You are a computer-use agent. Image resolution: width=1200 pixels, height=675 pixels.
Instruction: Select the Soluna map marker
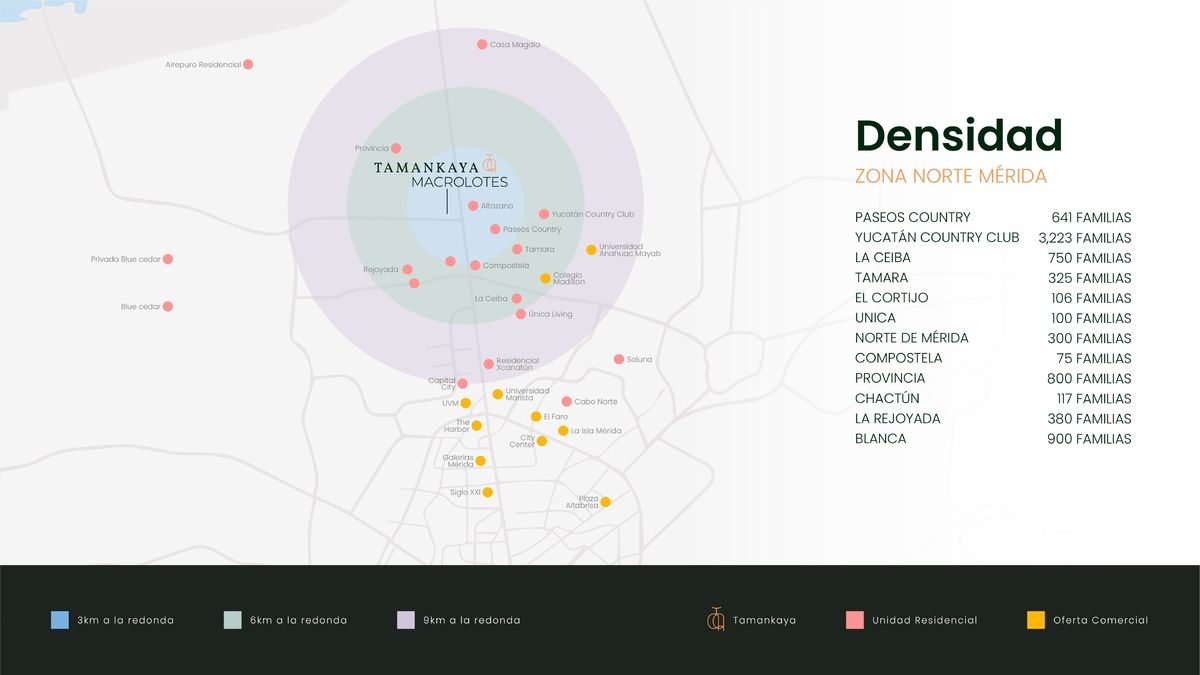pyautogui.click(x=619, y=359)
